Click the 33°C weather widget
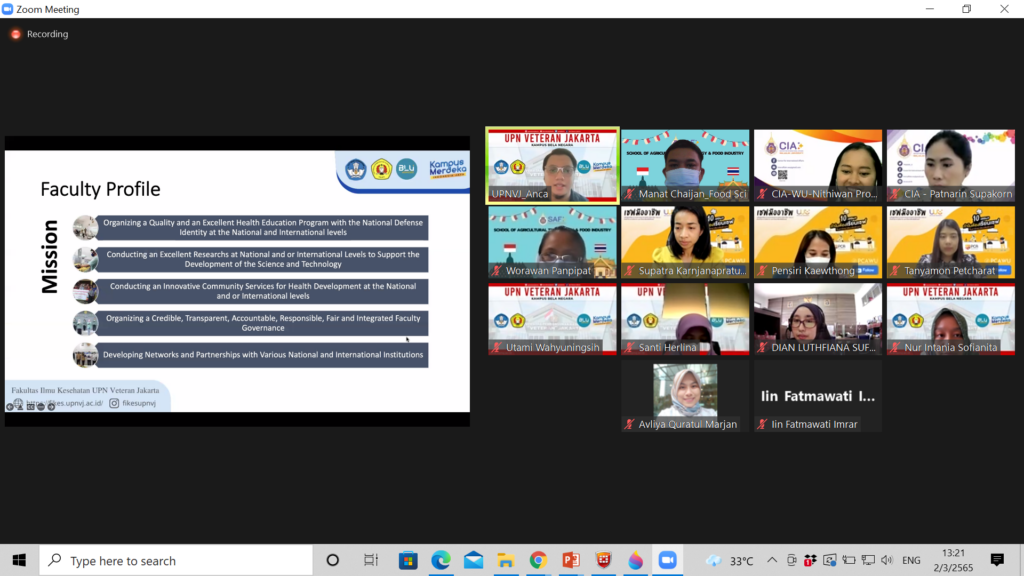The height and width of the screenshot is (576, 1024). pyautogui.click(x=730, y=560)
